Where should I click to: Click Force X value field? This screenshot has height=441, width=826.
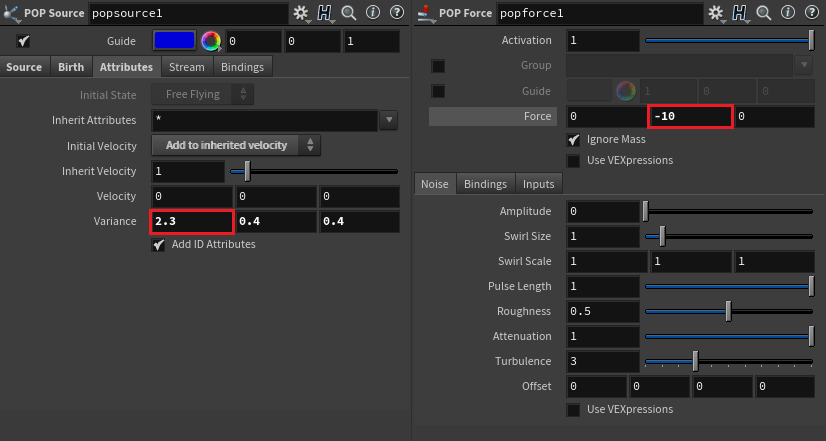point(607,116)
